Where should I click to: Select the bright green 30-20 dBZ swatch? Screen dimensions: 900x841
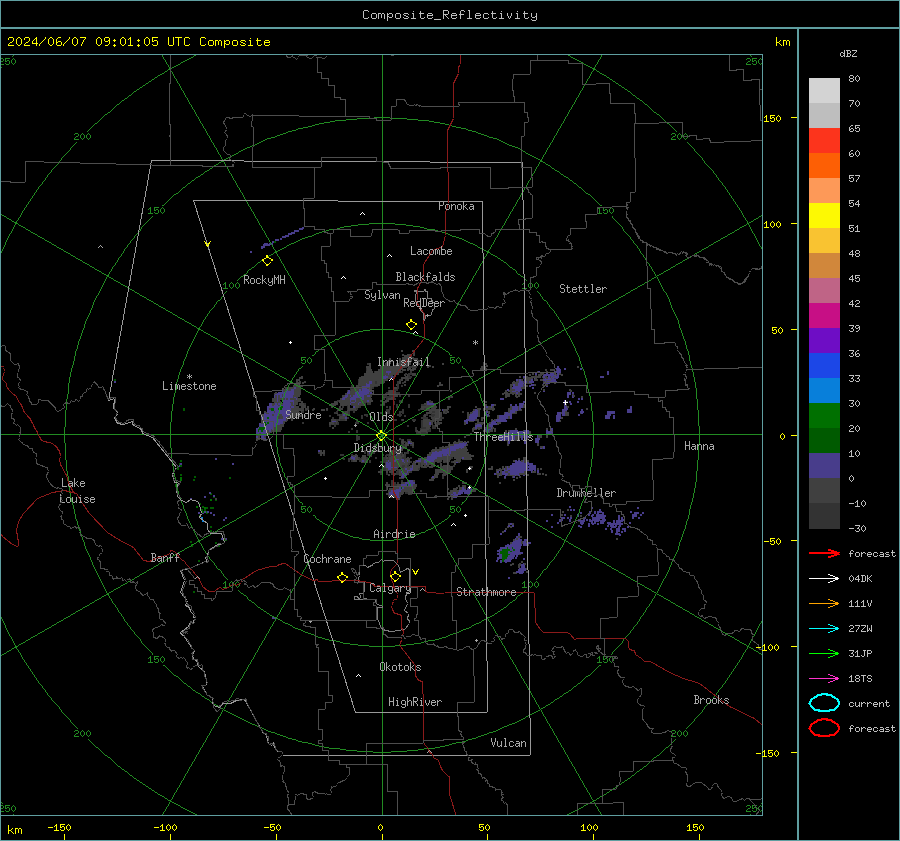click(824, 416)
